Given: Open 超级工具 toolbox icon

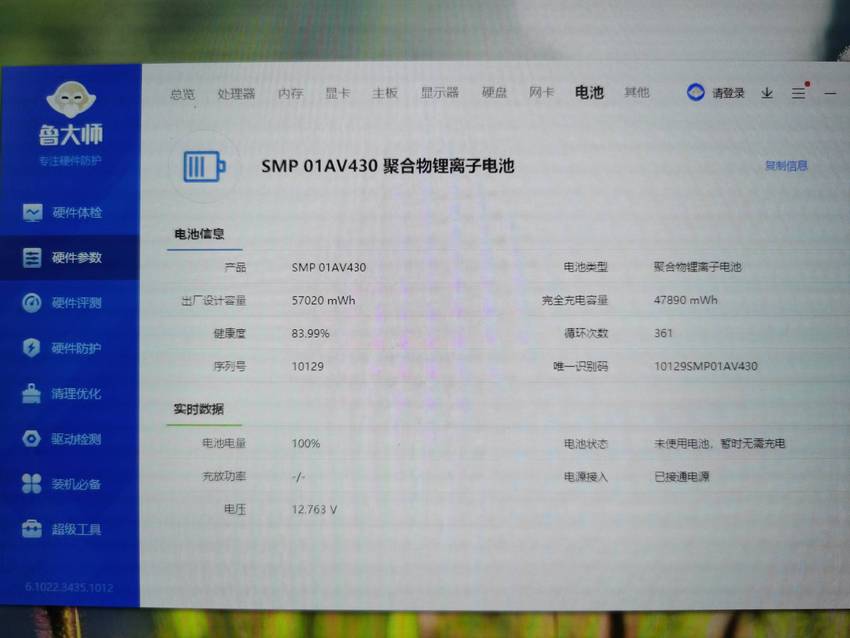Looking at the screenshot, I should coord(31,529).
